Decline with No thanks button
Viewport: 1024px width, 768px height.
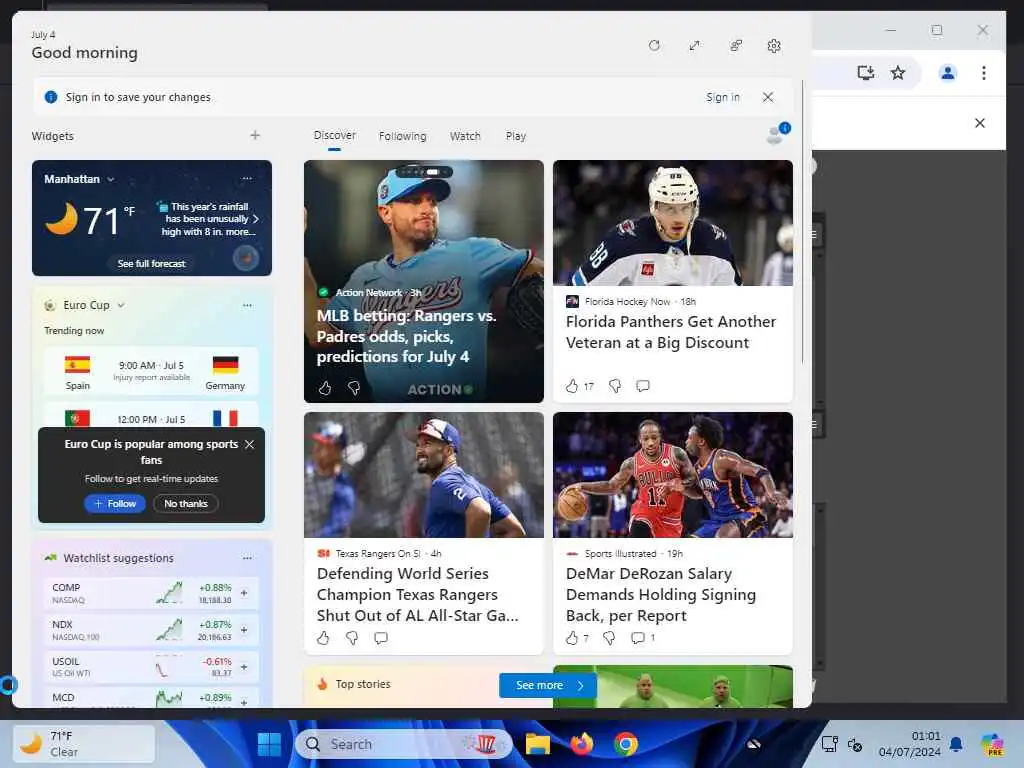pos(185,504)
